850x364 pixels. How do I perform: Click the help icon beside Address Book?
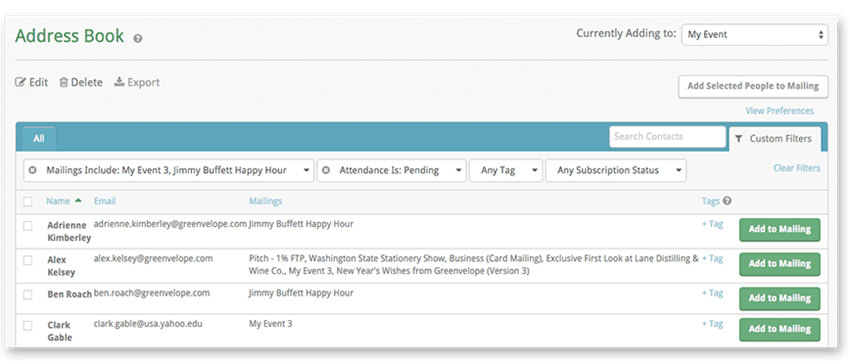point(138,39)
